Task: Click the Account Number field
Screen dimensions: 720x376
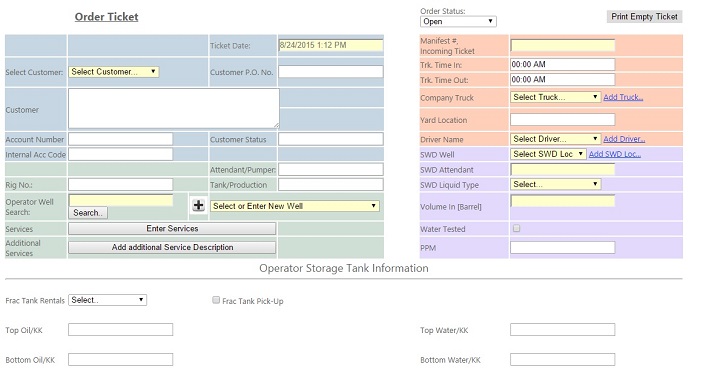Action: point(120,139)
